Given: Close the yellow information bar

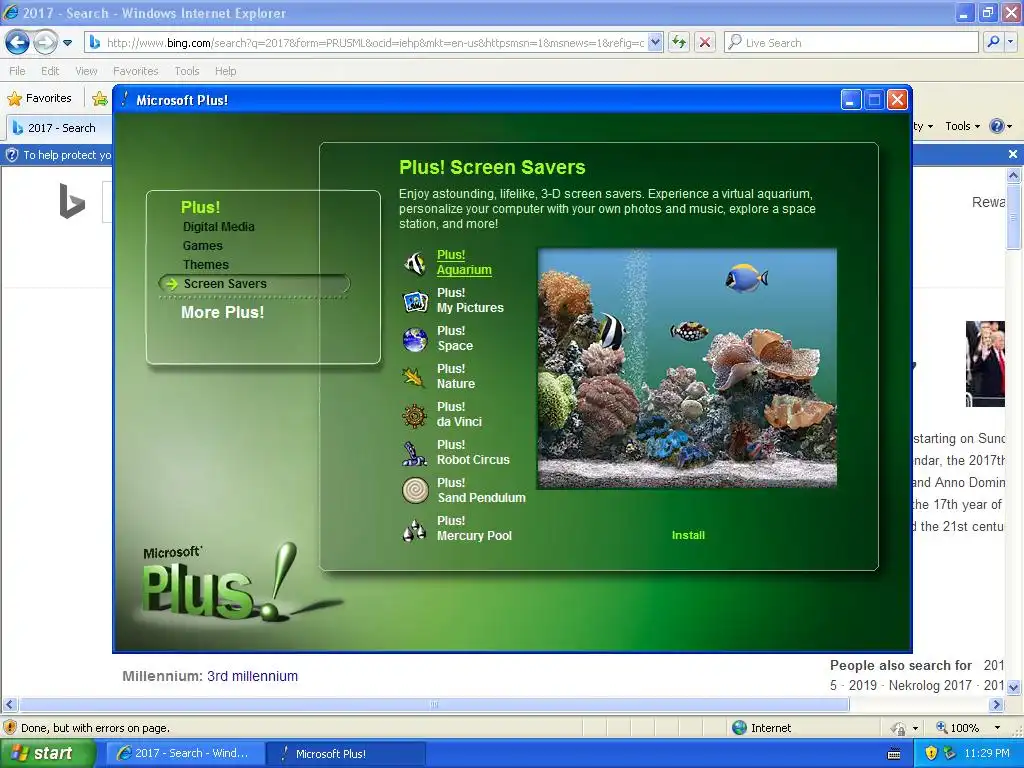Looking at the screenshot, I should (x=1013, y=154).
